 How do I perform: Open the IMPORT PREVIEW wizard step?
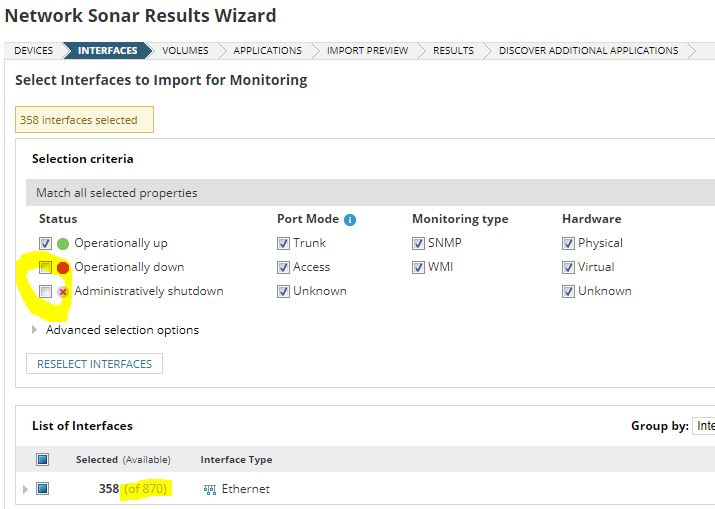pyautogui.click(x=367, y=51)
